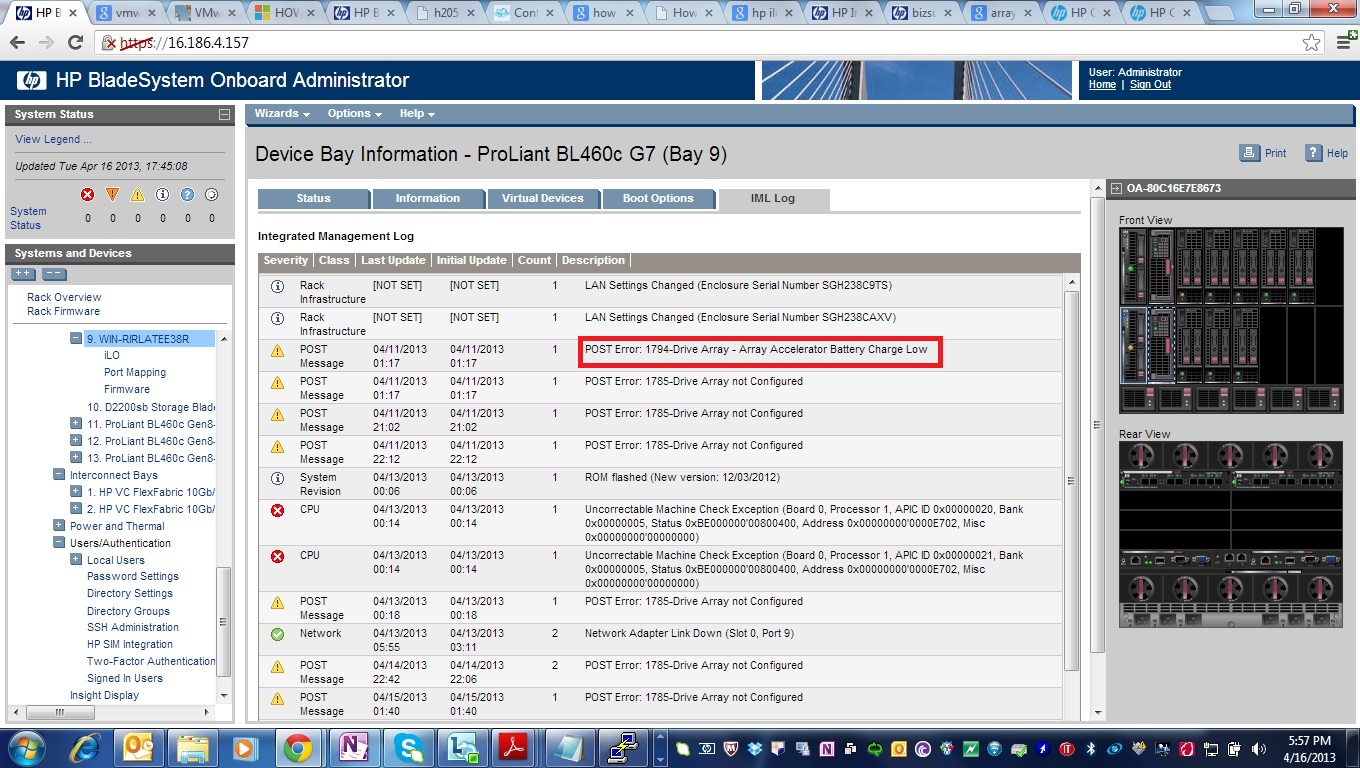This screenshot has width=1360, height=768.
Task: Open PuTTY from the taskbar
Action: click(624, 747)
